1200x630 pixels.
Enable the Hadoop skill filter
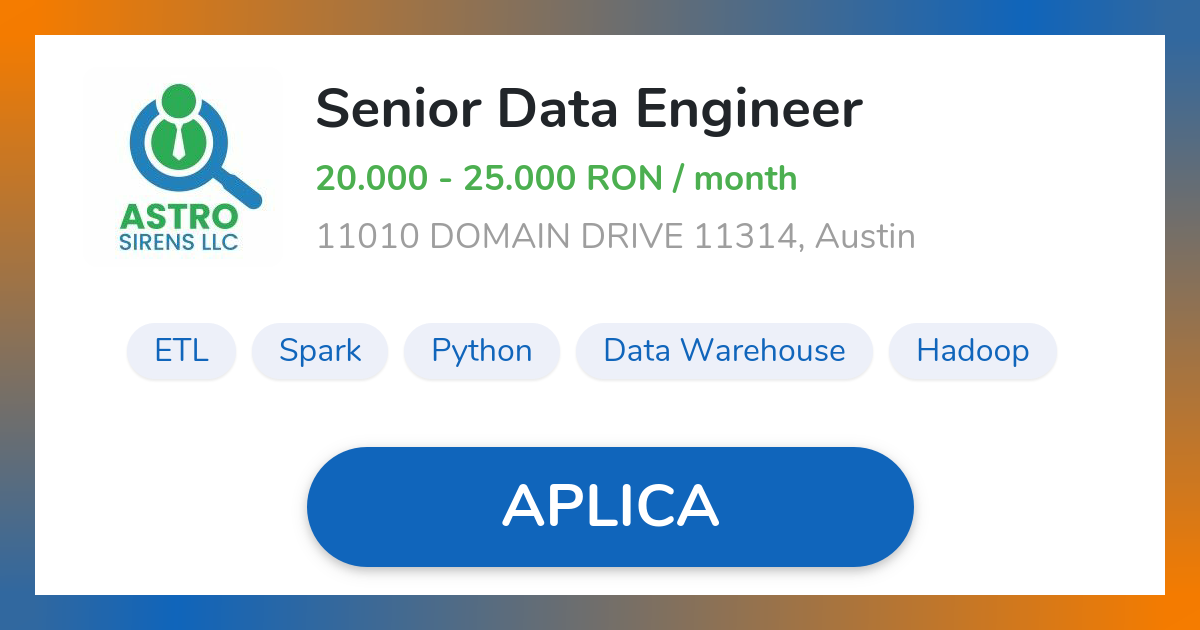(x=972, y=351)
